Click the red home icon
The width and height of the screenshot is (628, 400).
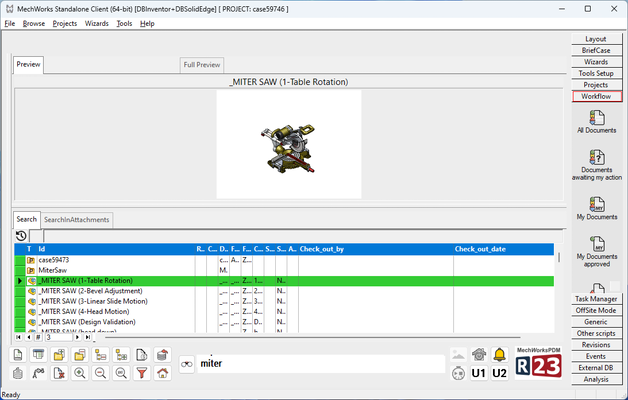162,373
